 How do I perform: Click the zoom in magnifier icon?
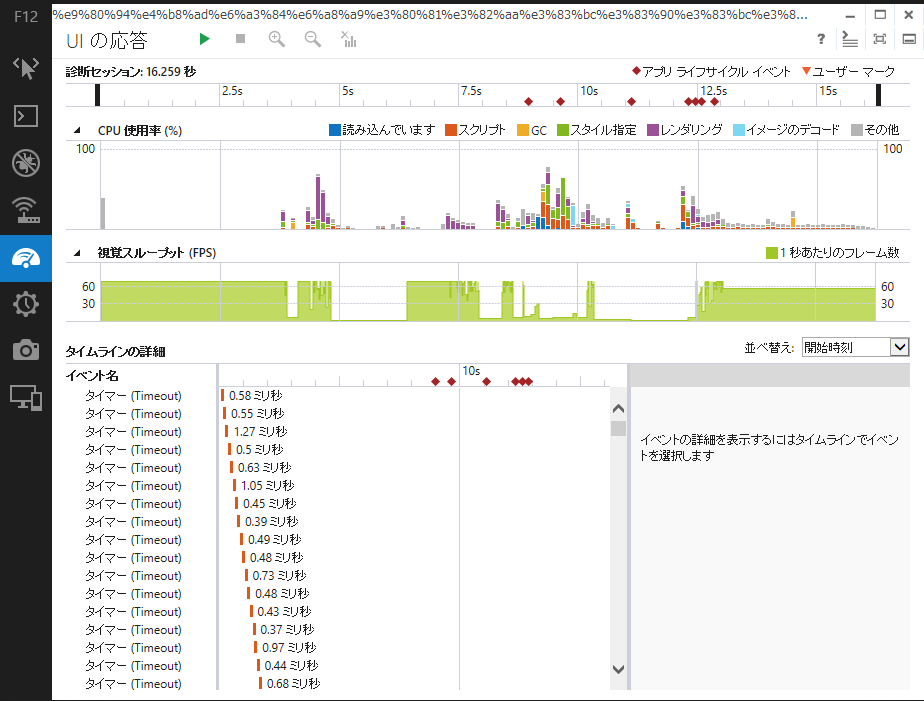[x=277, y=39]
